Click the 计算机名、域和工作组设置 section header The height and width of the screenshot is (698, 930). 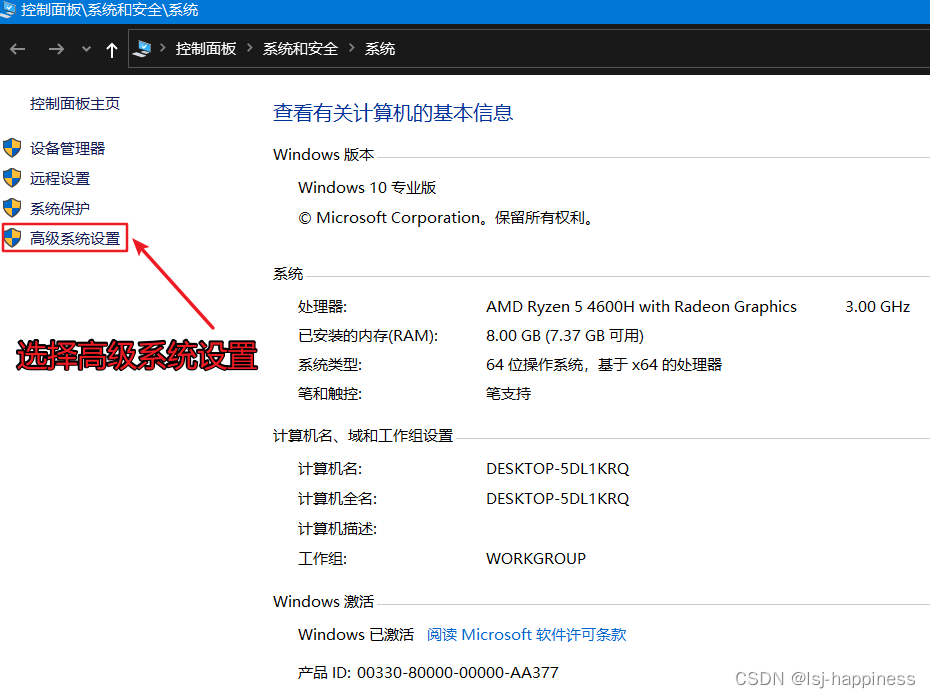363,436
